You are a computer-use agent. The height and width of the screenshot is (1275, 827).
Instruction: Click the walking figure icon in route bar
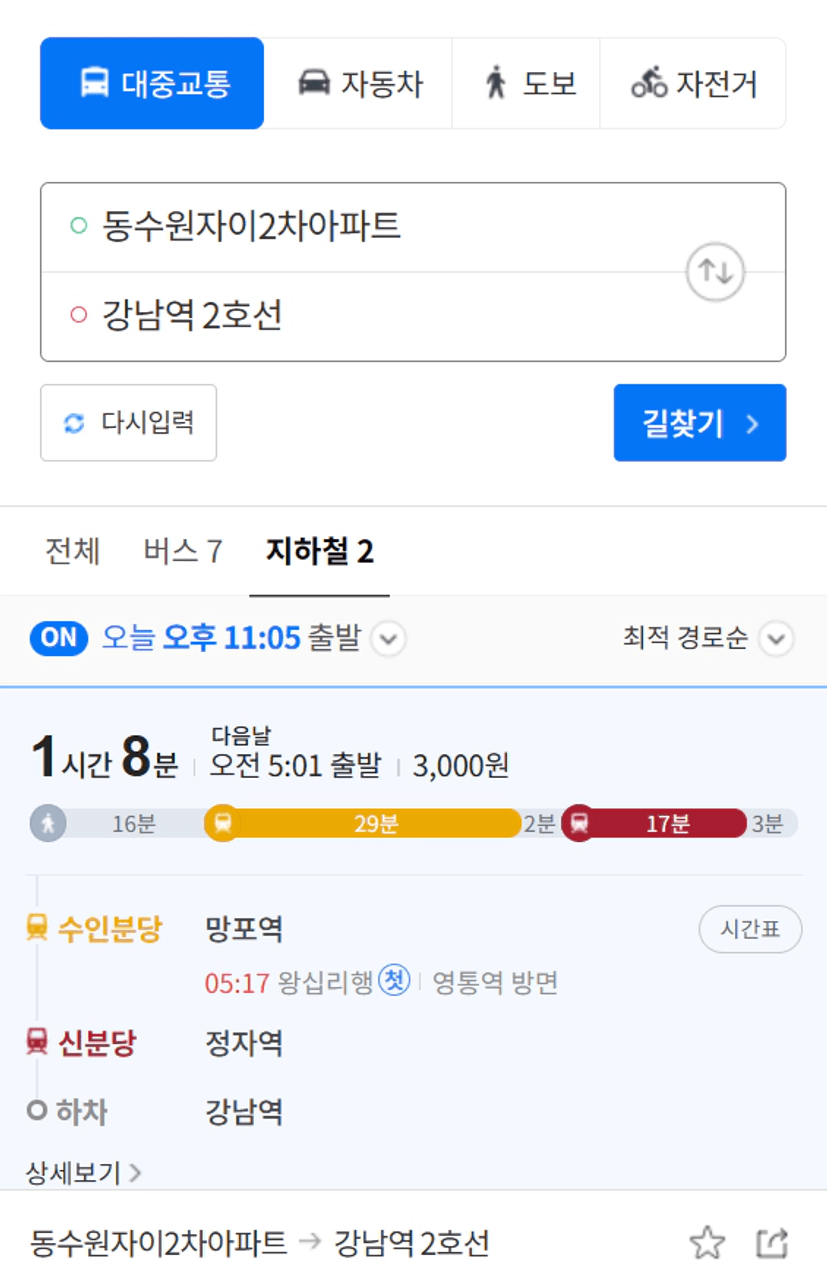pyautogui.click(x=48, y=824)
